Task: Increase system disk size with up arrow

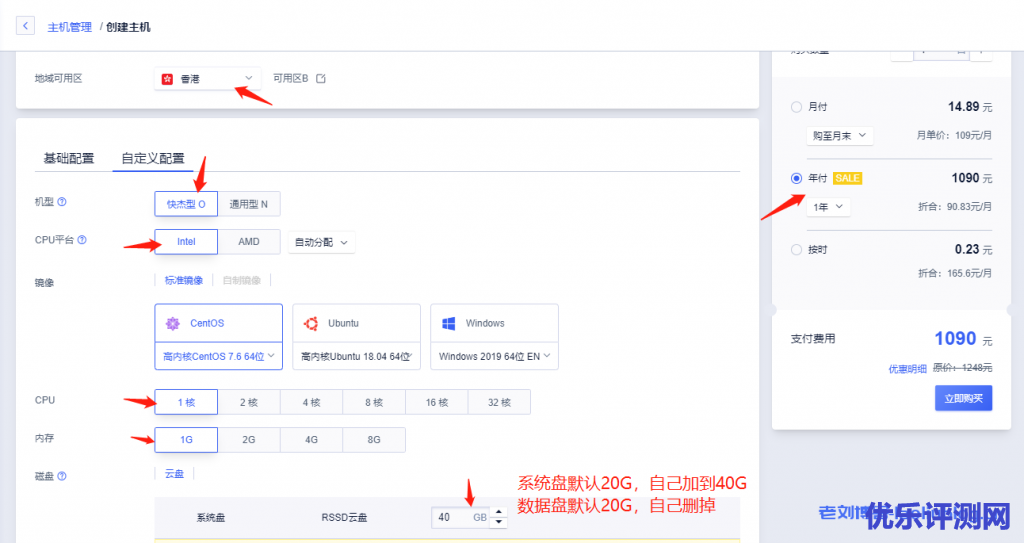Action: (x=499, y=512)
